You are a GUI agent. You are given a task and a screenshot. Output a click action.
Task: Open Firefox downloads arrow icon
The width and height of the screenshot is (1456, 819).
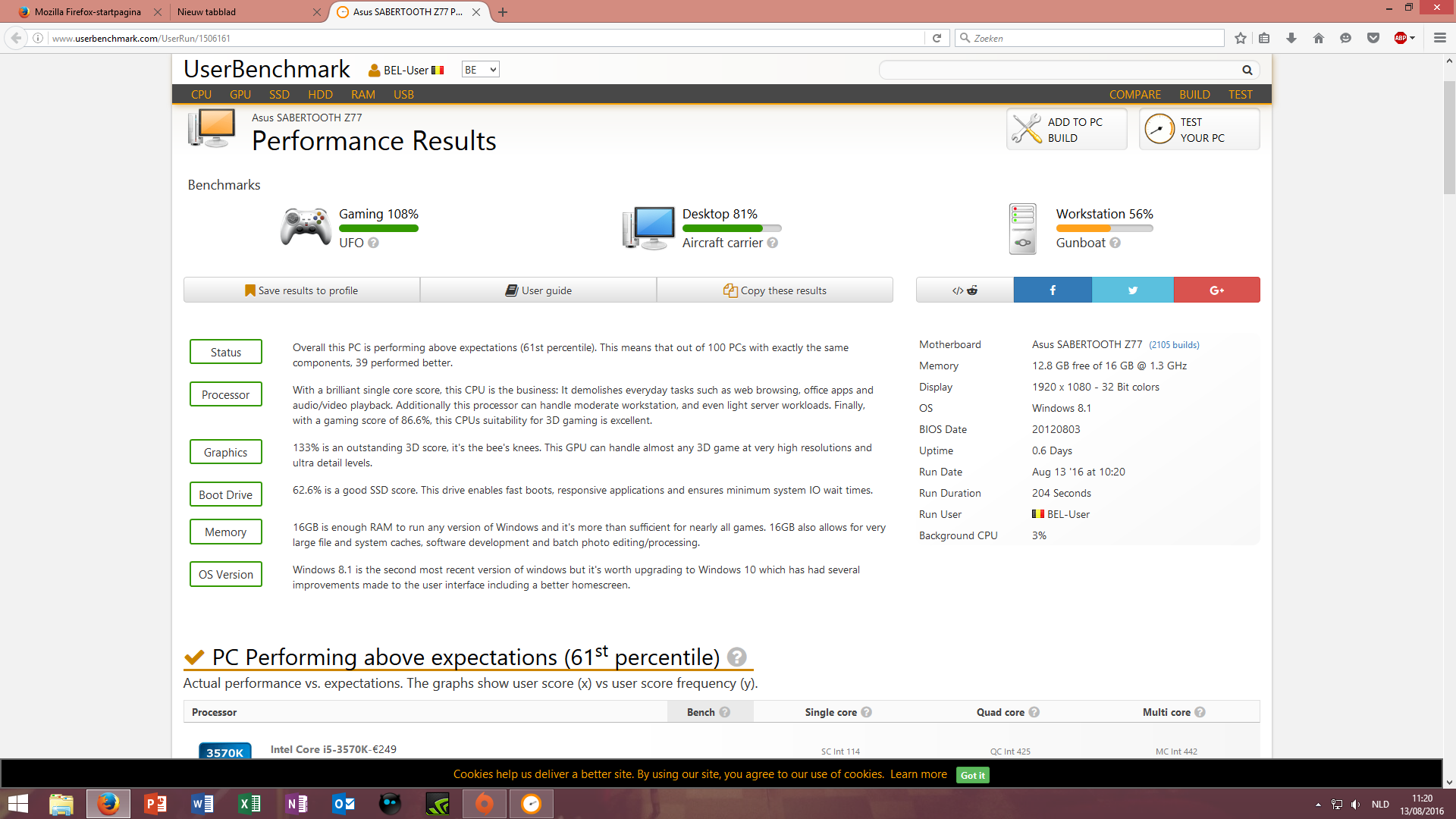pyautogui.click(x=1291, y=38)
